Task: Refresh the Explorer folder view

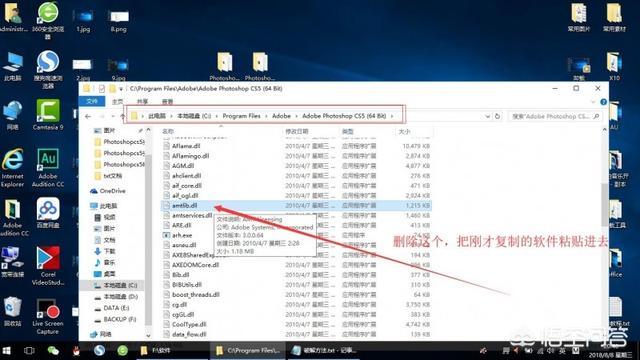Action: coord(497,116)
